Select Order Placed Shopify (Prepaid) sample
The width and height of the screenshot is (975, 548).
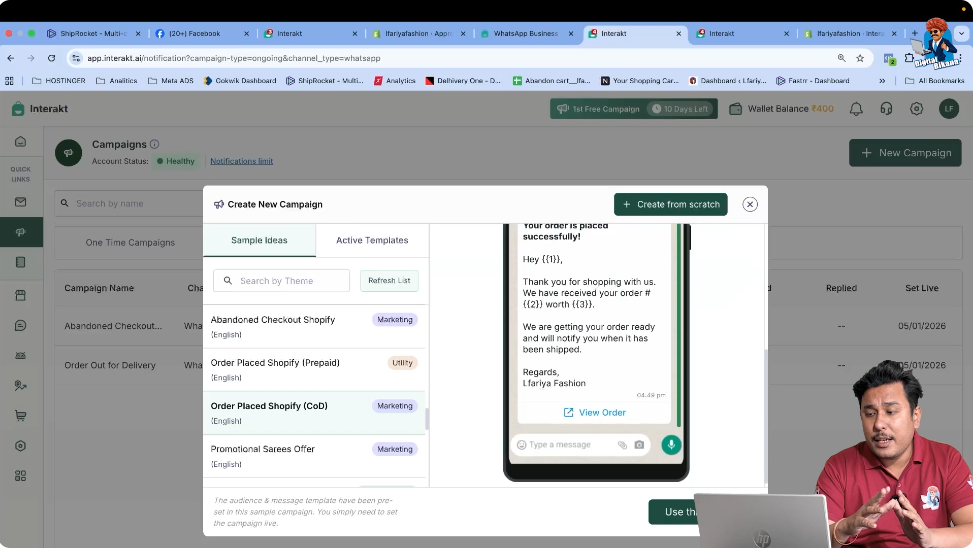[x=314, y=369]
